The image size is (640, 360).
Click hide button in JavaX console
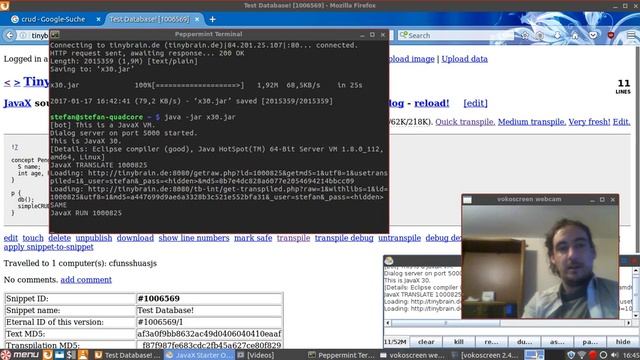[x=623, y=342]
